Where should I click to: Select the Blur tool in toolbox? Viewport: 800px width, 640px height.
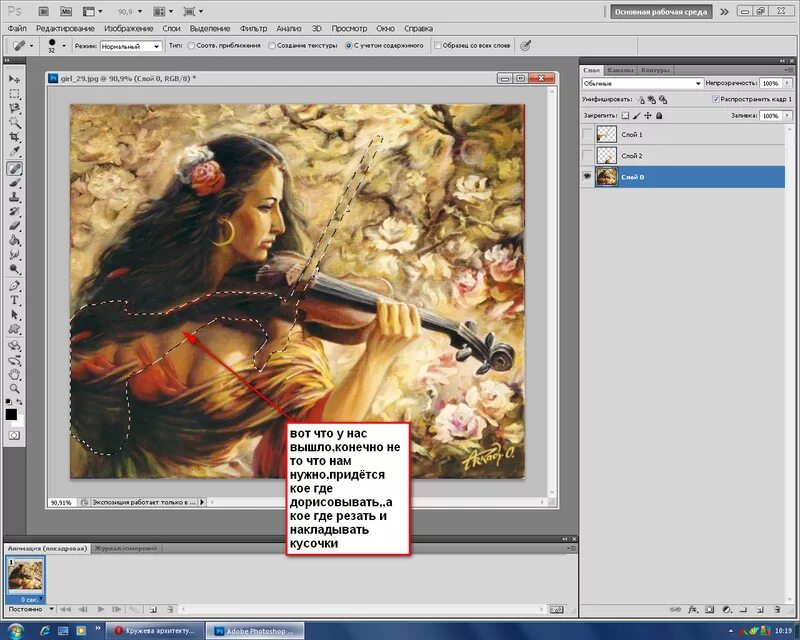(x=14, y=254)
